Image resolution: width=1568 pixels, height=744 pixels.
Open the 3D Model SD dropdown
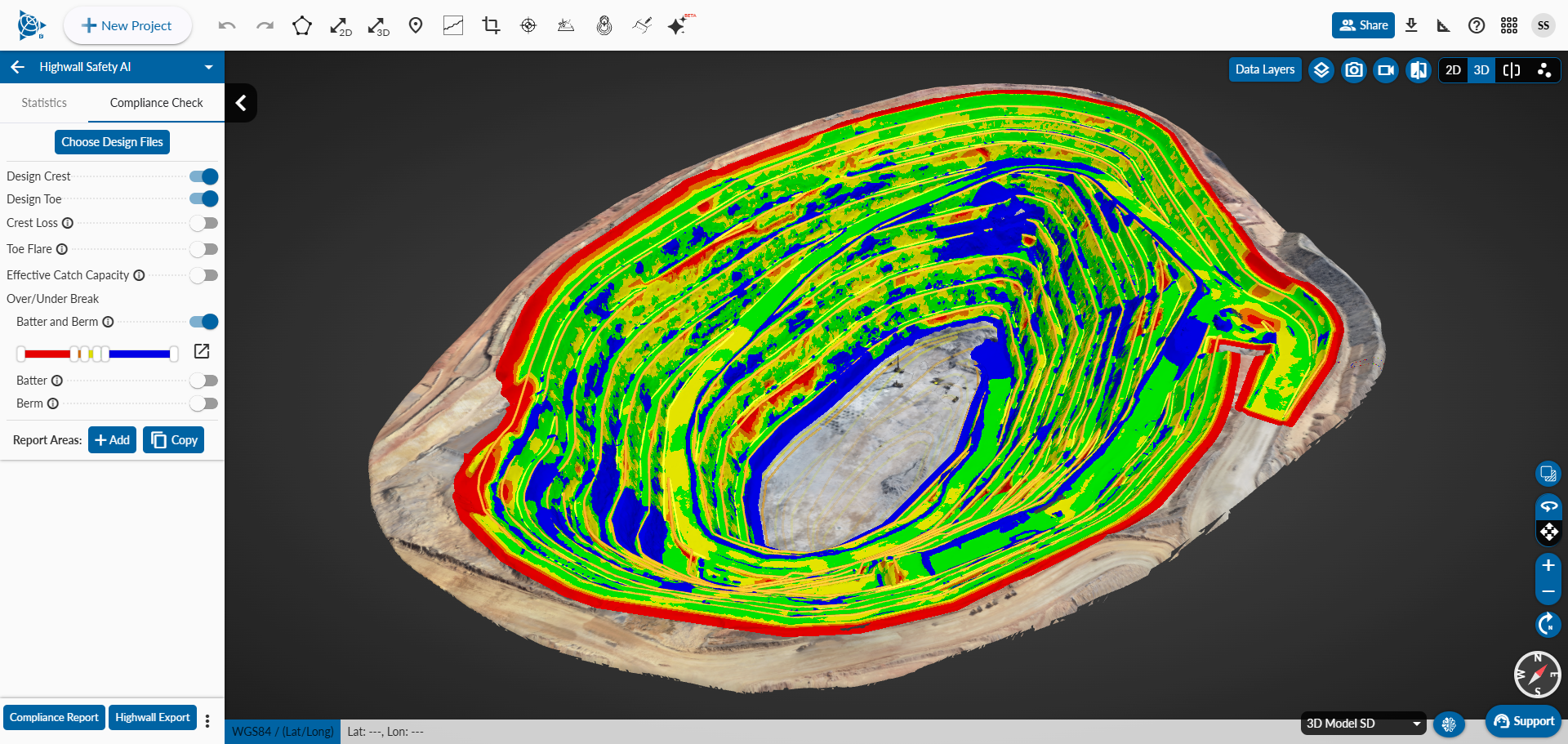point(1363,724)
